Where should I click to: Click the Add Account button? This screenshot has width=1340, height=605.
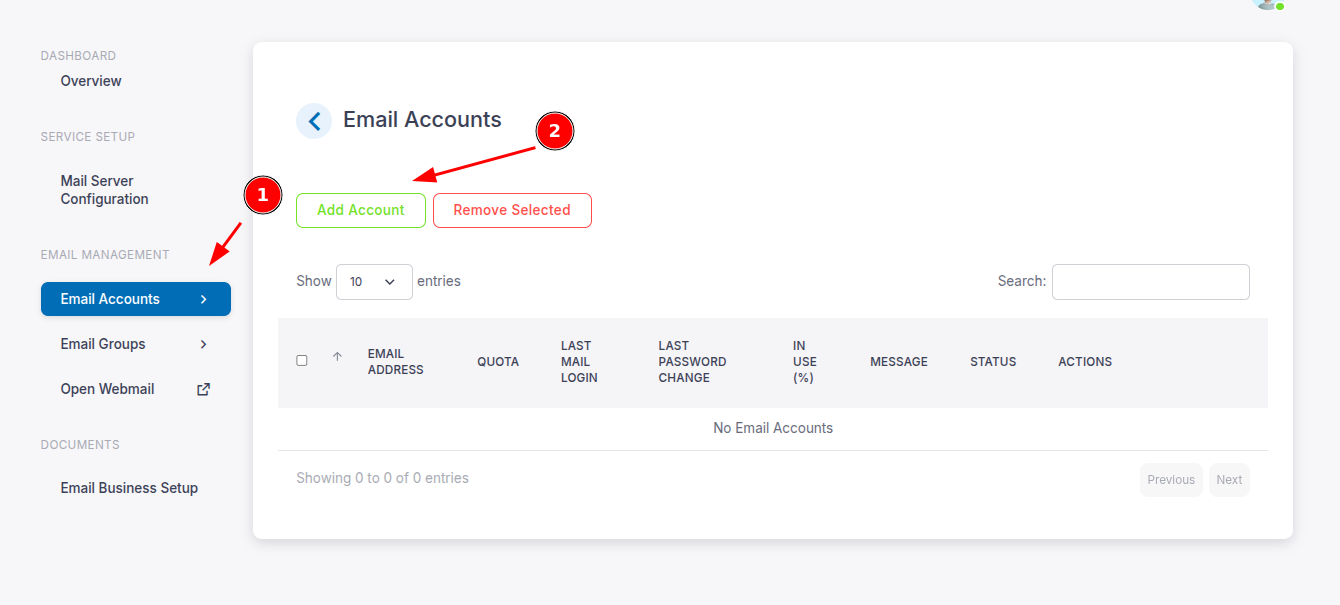click(361, 210)
